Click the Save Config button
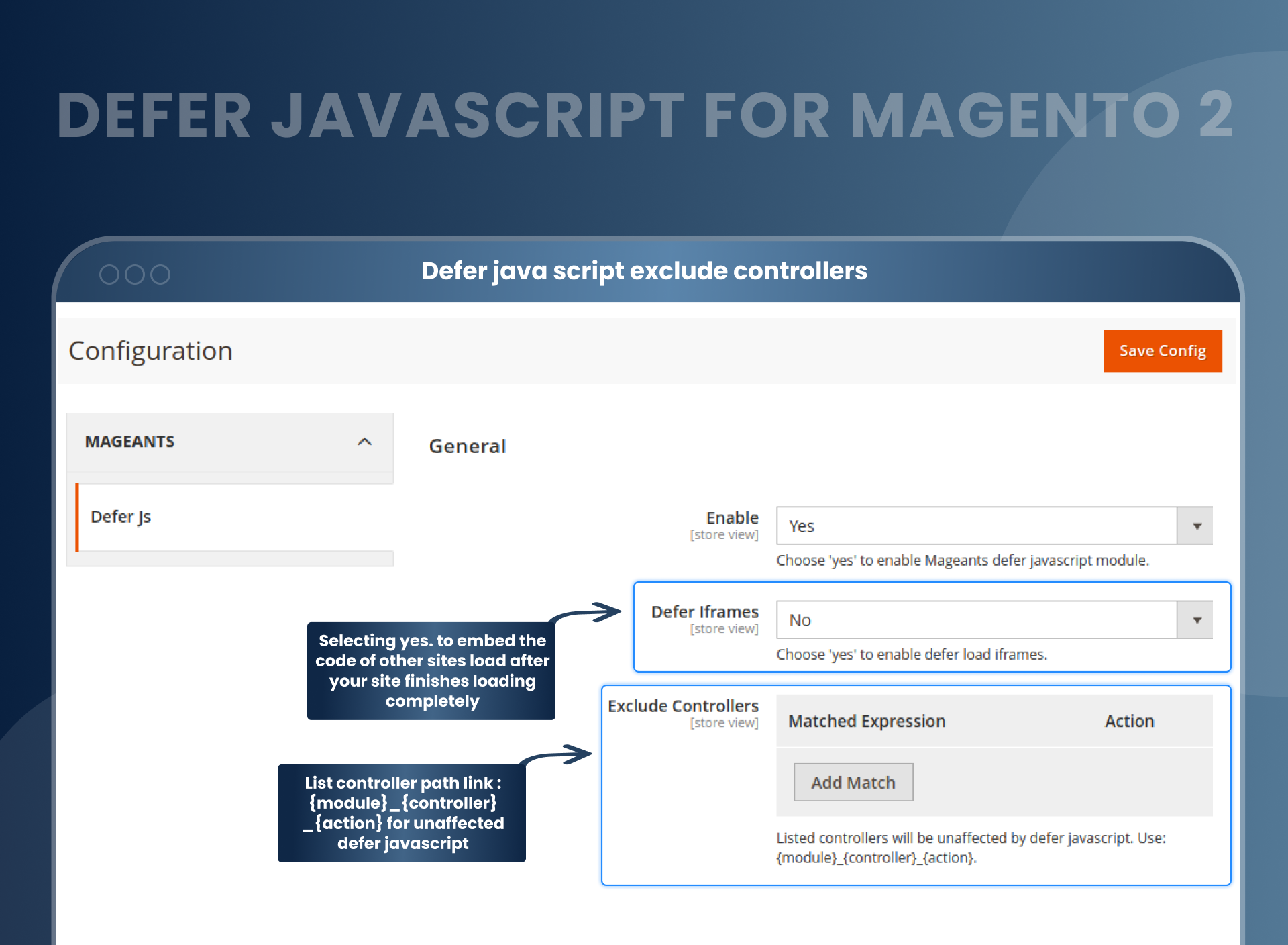Screen dimensions: 1288x945 click(1163, 351)
